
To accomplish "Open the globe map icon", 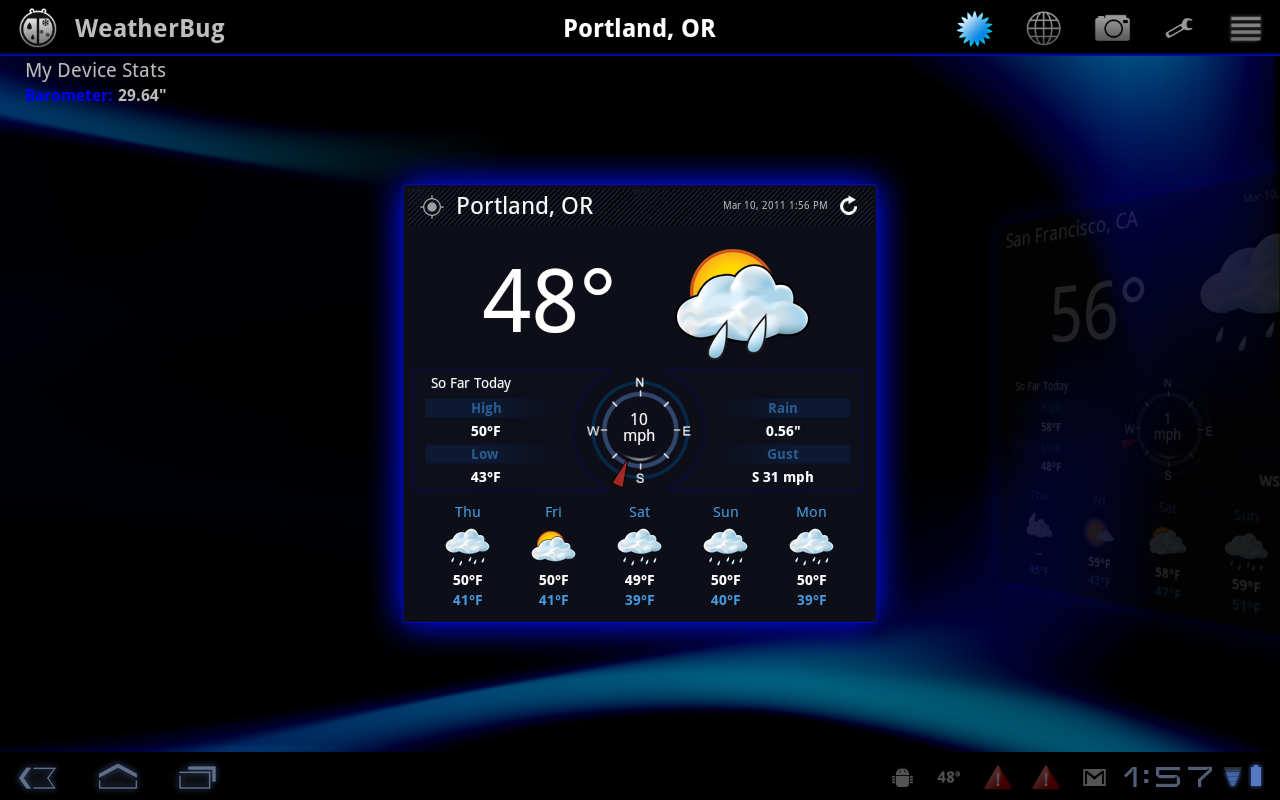I will [x=1043, y=29].
